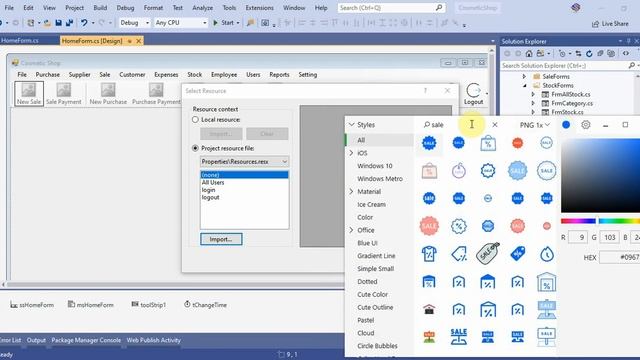Image resolution: width=640 pixels, height=360 pixels.
Task: Click the hue rainbow slider
Action: (600, 221)
